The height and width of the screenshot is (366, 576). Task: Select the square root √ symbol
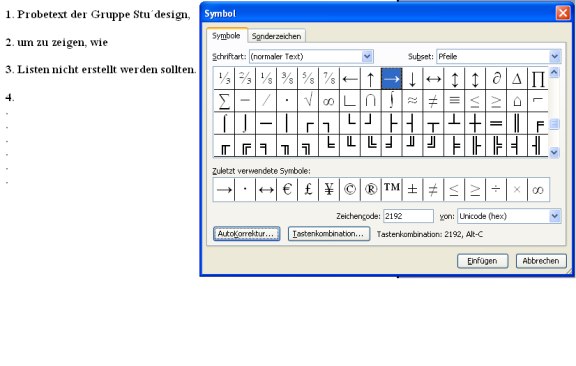click(x=308, y=101)
